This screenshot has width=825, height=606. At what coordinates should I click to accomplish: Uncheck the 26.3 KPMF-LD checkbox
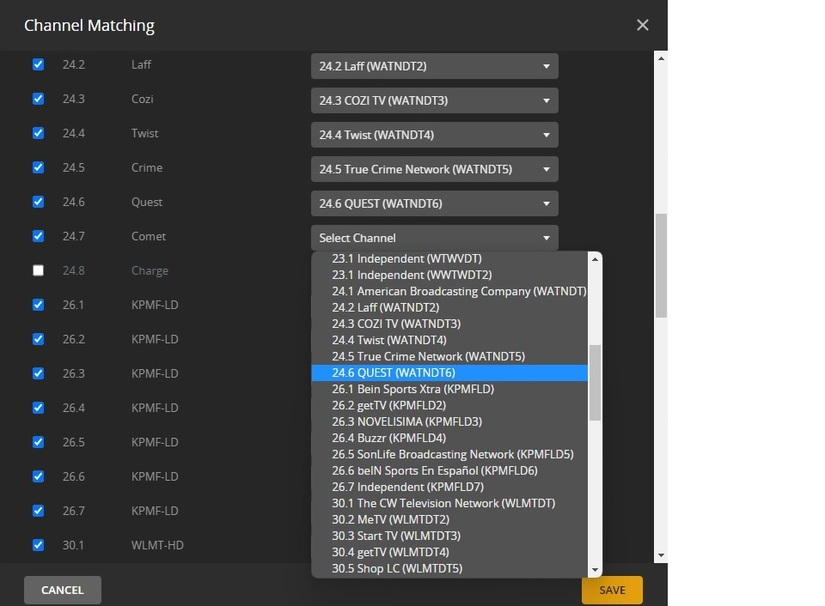click(x=38, y=373)
